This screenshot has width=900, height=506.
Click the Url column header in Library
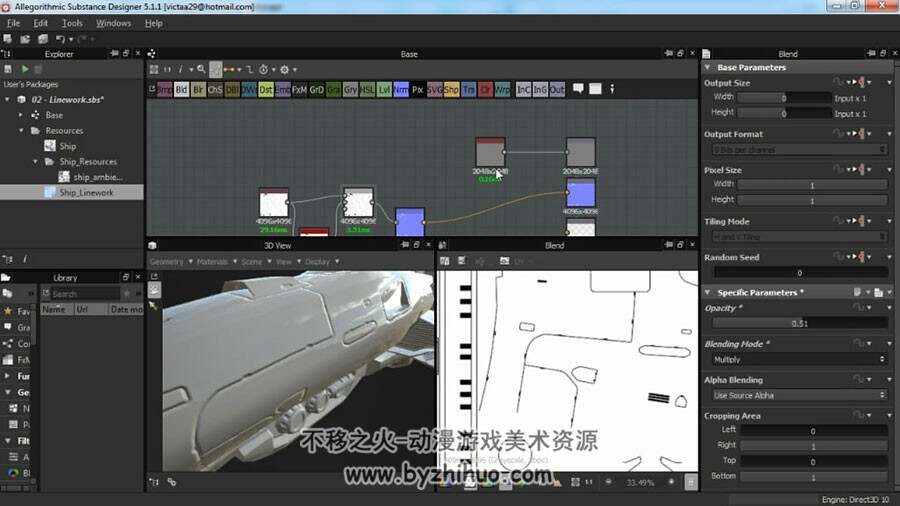(x=91, y=309)
